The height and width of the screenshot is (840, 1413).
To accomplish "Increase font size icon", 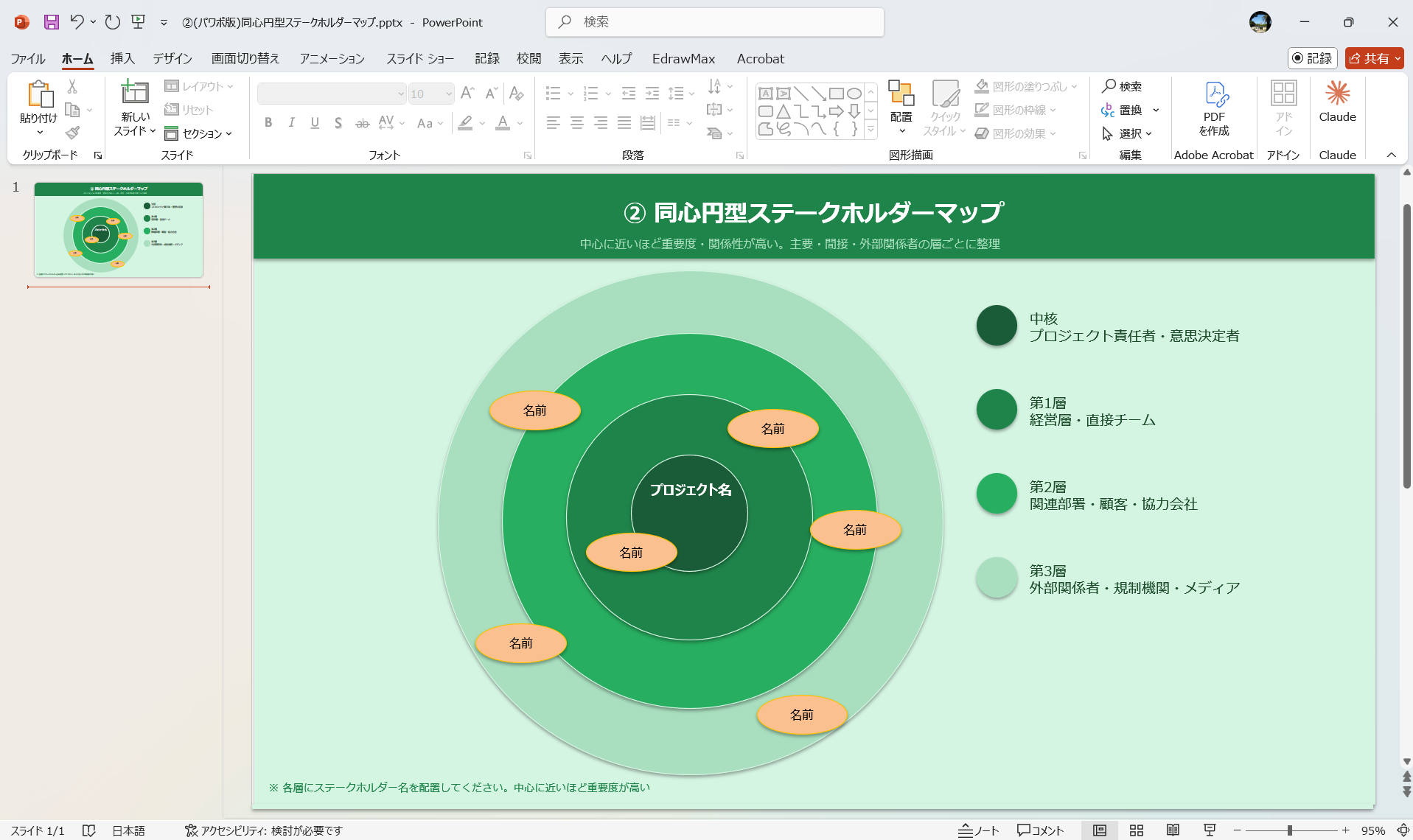I will 467,94.
